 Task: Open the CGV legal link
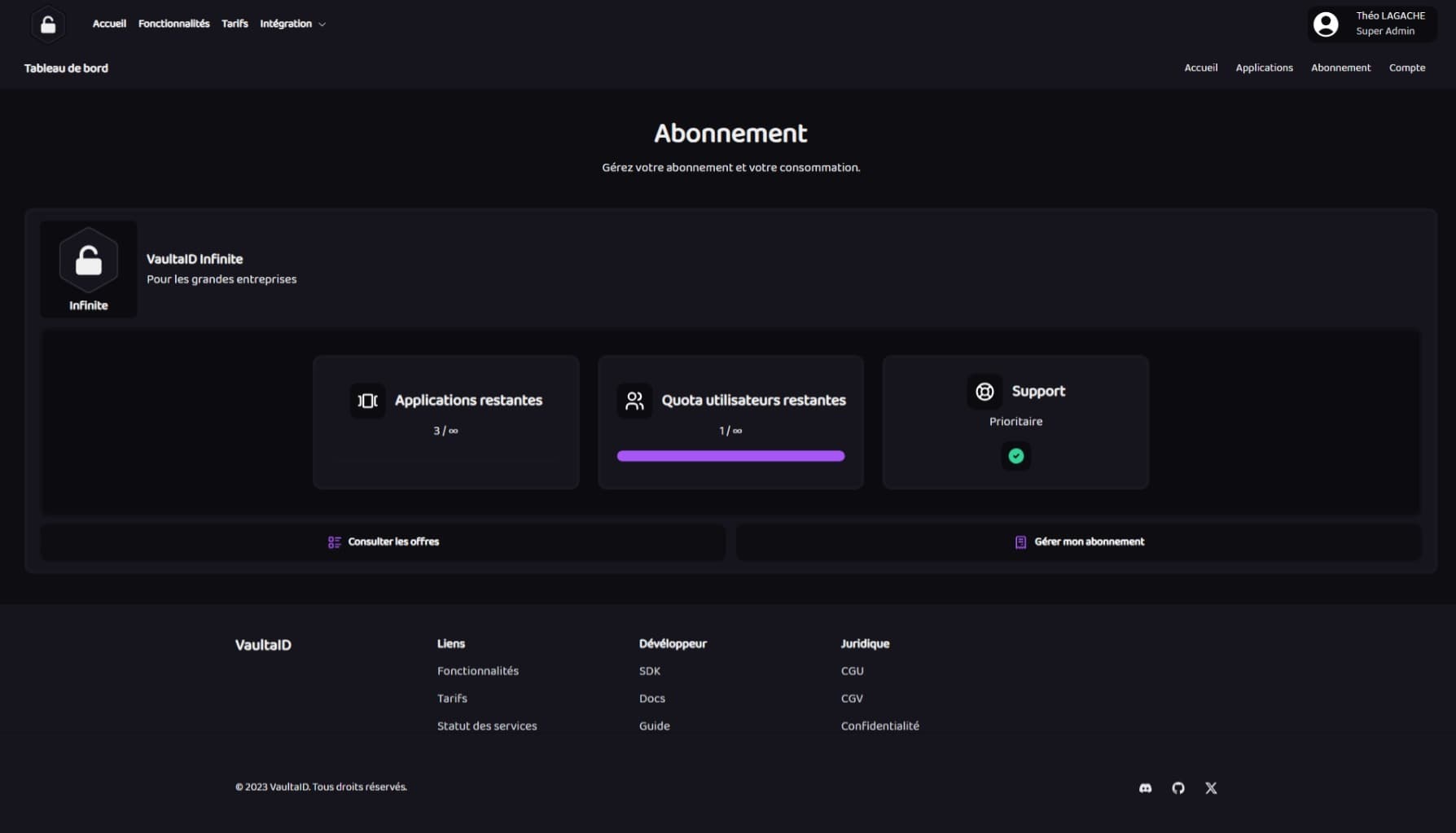pyautogui.click(x=852, y=699)
